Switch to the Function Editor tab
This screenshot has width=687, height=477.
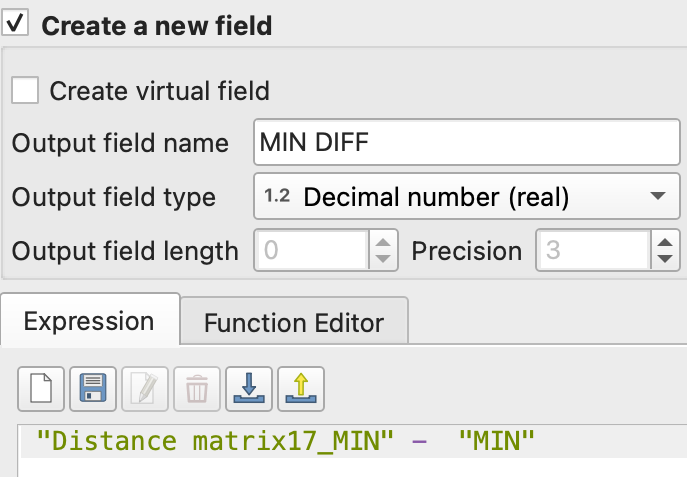pos(294,323)
